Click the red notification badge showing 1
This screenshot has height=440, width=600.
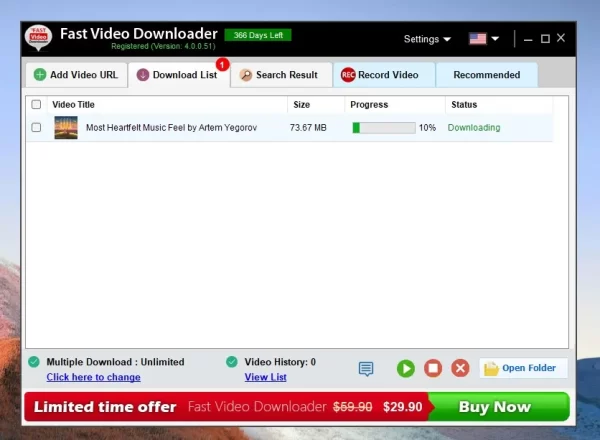click(222, 64)
